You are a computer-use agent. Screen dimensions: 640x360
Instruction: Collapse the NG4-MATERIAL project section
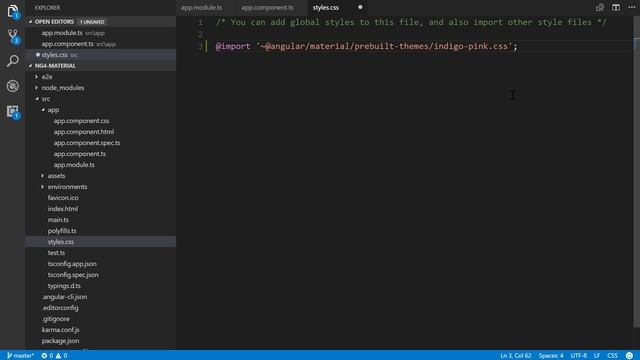point(31,66)
